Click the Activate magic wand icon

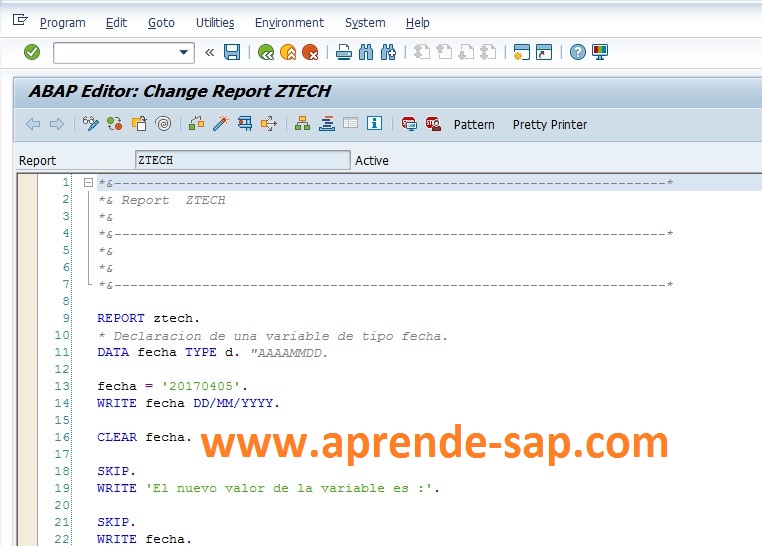221,124
